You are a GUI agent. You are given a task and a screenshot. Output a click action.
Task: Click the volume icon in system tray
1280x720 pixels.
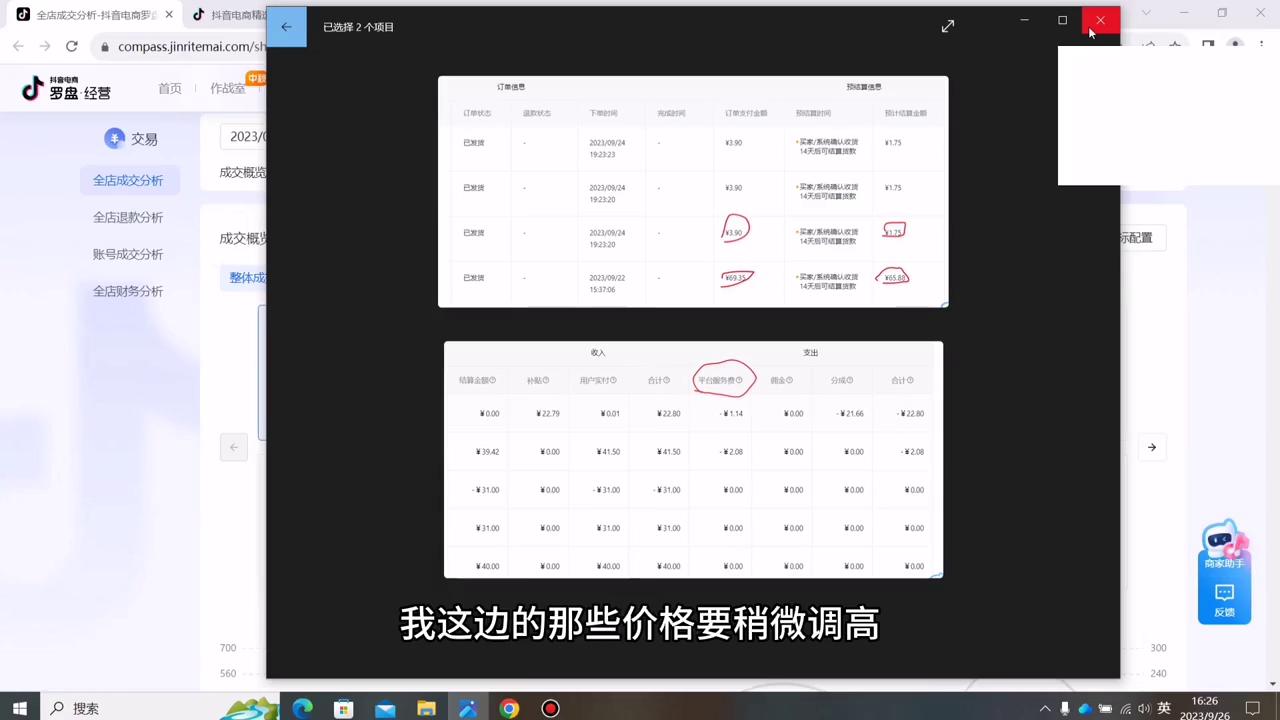coord(1144,709)
